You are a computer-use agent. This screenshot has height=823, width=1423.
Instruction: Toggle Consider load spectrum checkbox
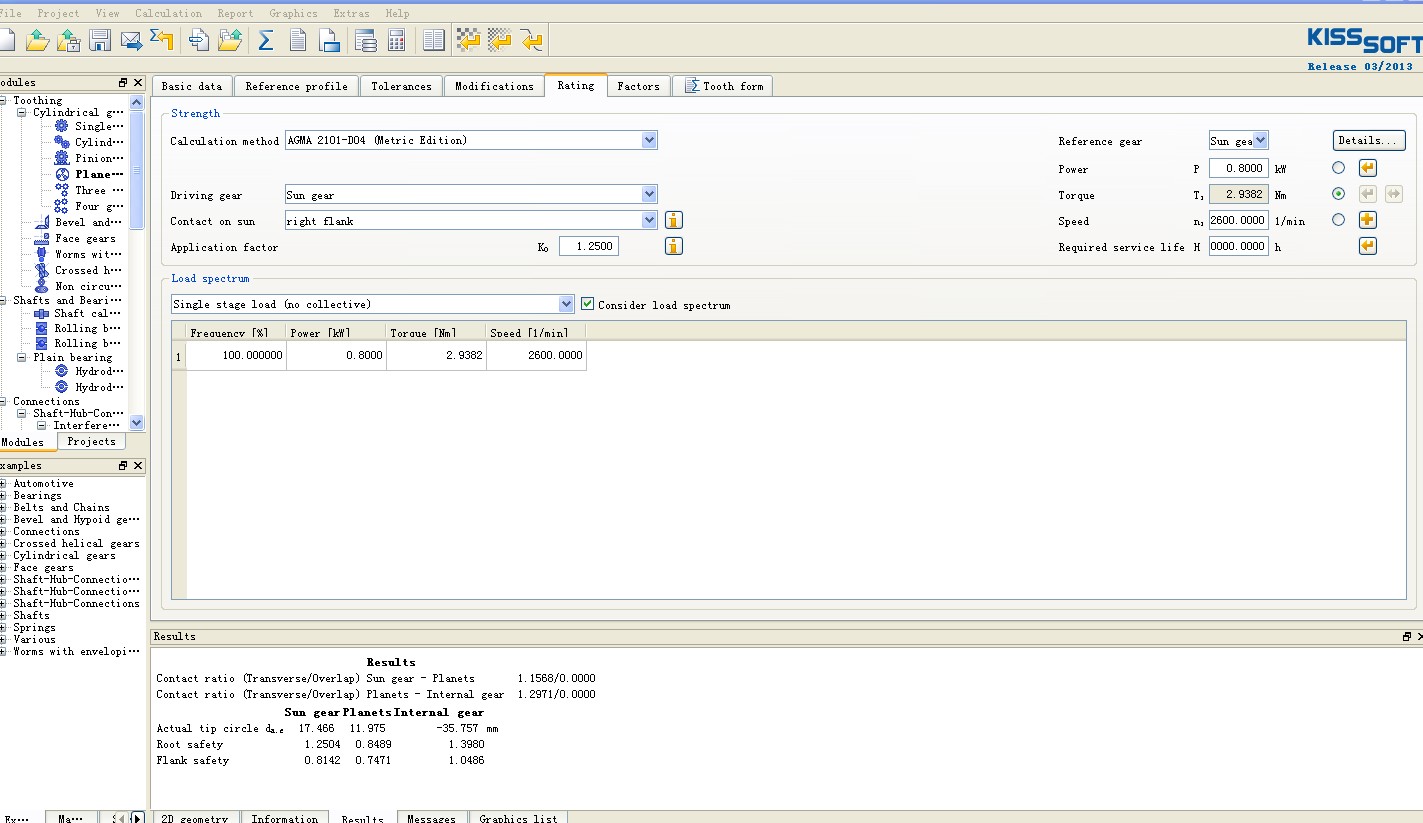coord(588,304)
